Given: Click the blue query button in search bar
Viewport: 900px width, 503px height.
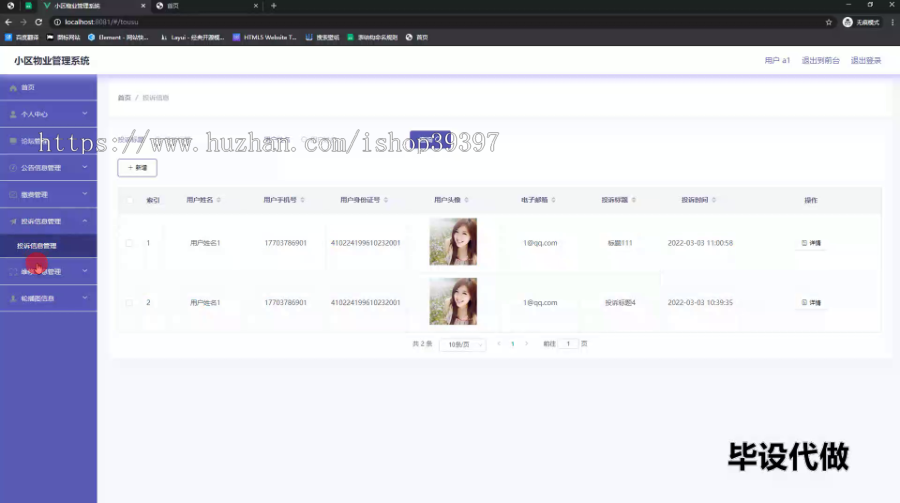Looking at the screenshot, I should tap(430, 140).
